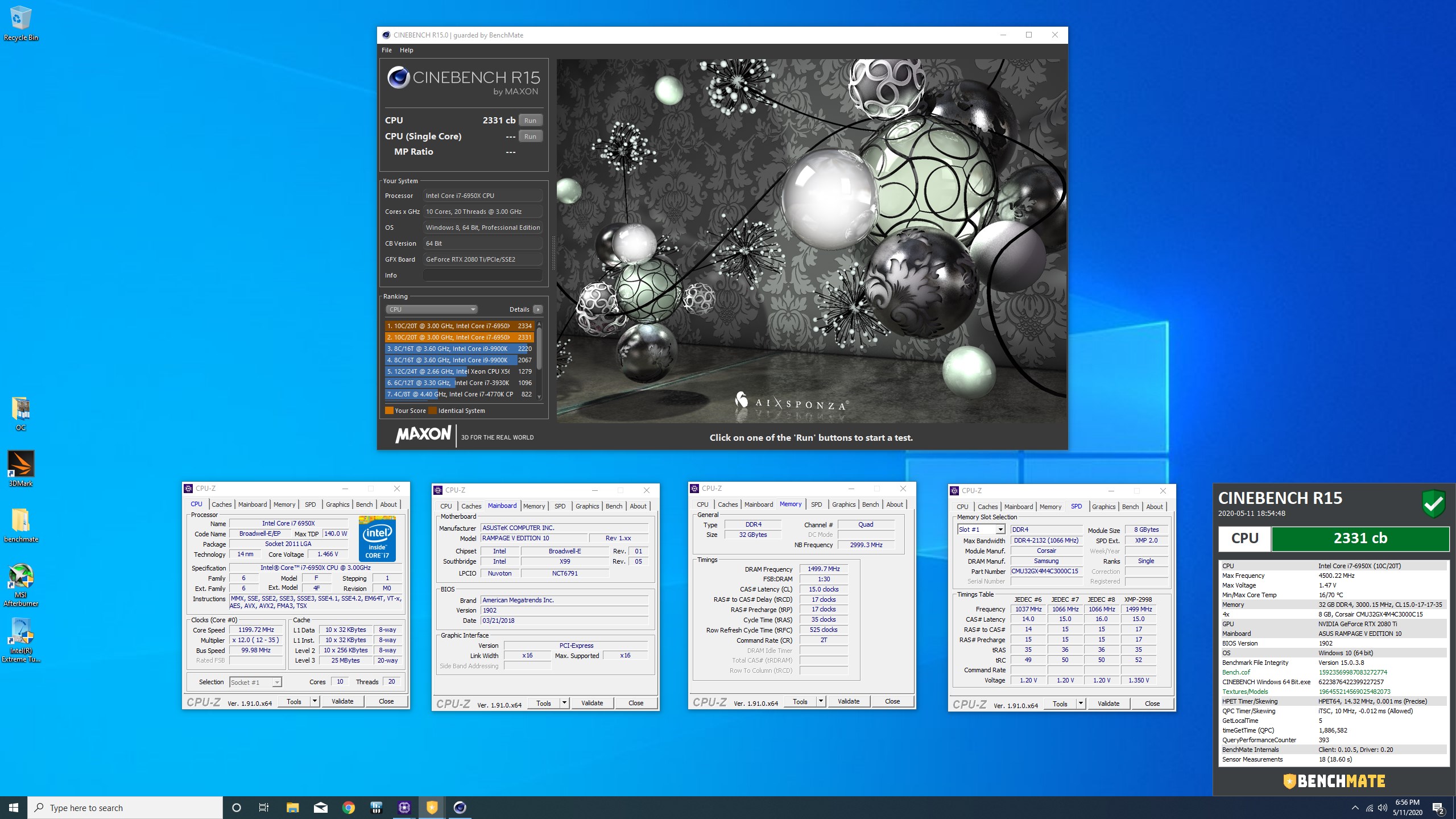This screenshot has height=819, width=1456.
Task: Open the volume control in system tray
Action: pyautogui.click(x=1383, y=808)
